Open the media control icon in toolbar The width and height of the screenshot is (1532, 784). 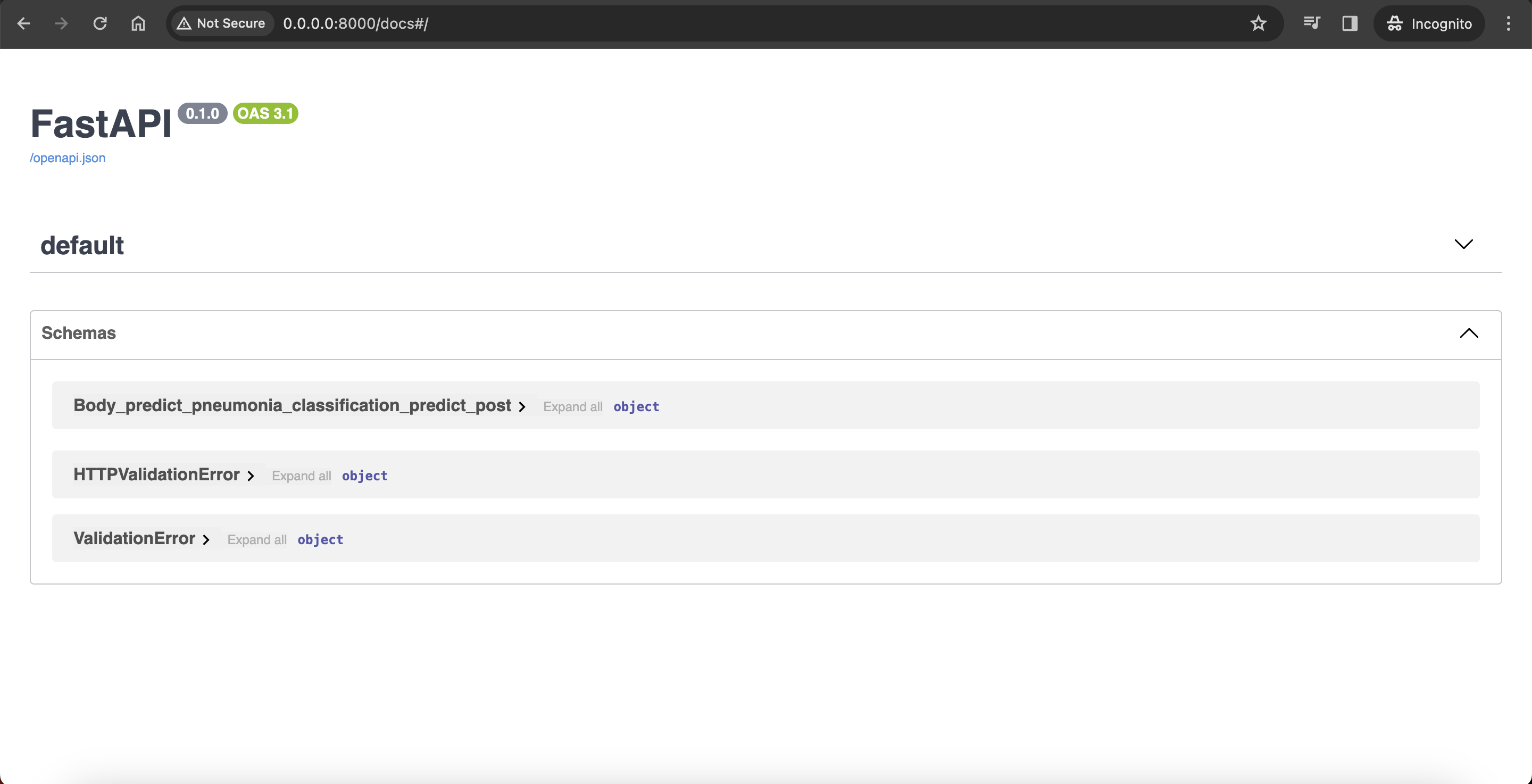click(1311, 23)
